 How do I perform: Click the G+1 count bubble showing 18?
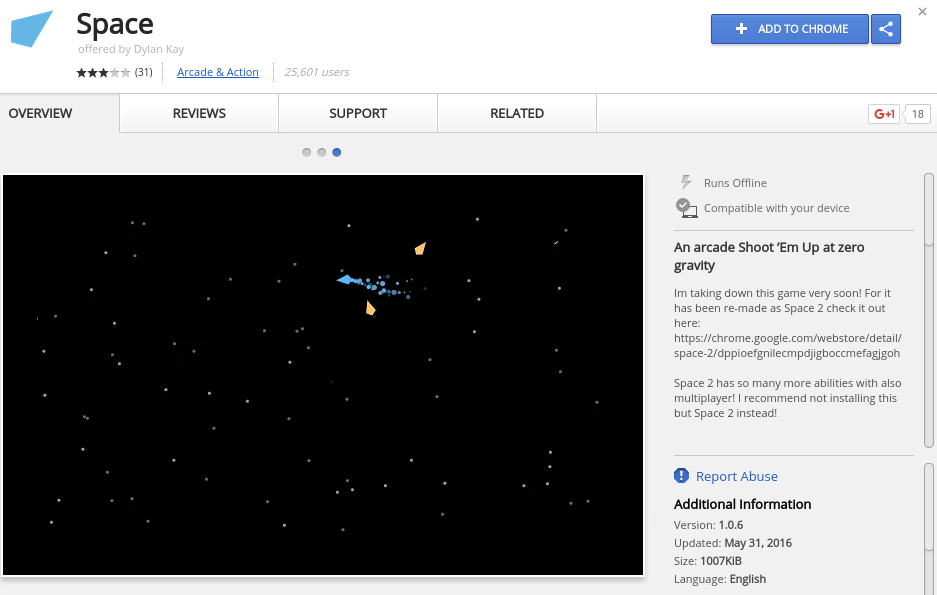(x=917, y=114)
